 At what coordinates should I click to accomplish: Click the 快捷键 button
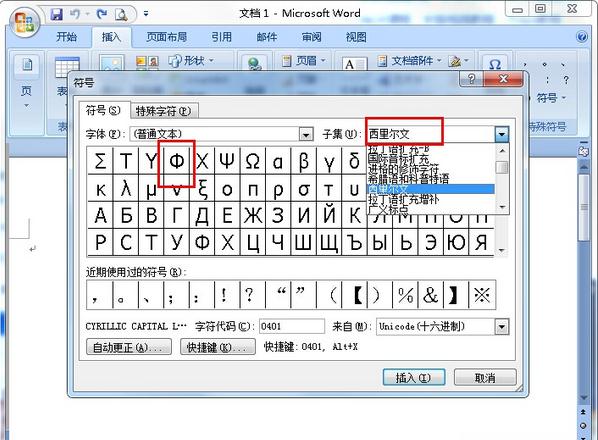tap(217, 347)
